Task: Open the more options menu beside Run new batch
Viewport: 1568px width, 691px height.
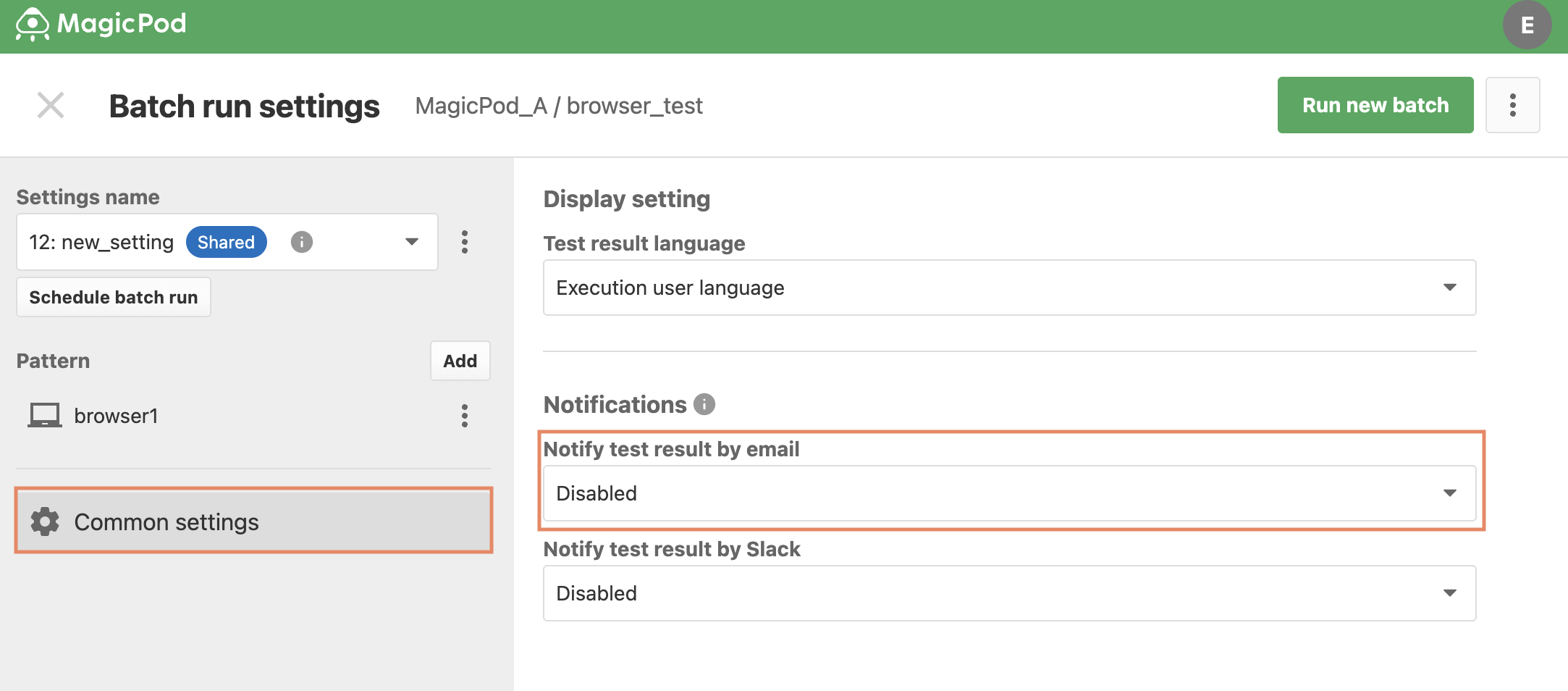Action: click(x=1512, y=105)
